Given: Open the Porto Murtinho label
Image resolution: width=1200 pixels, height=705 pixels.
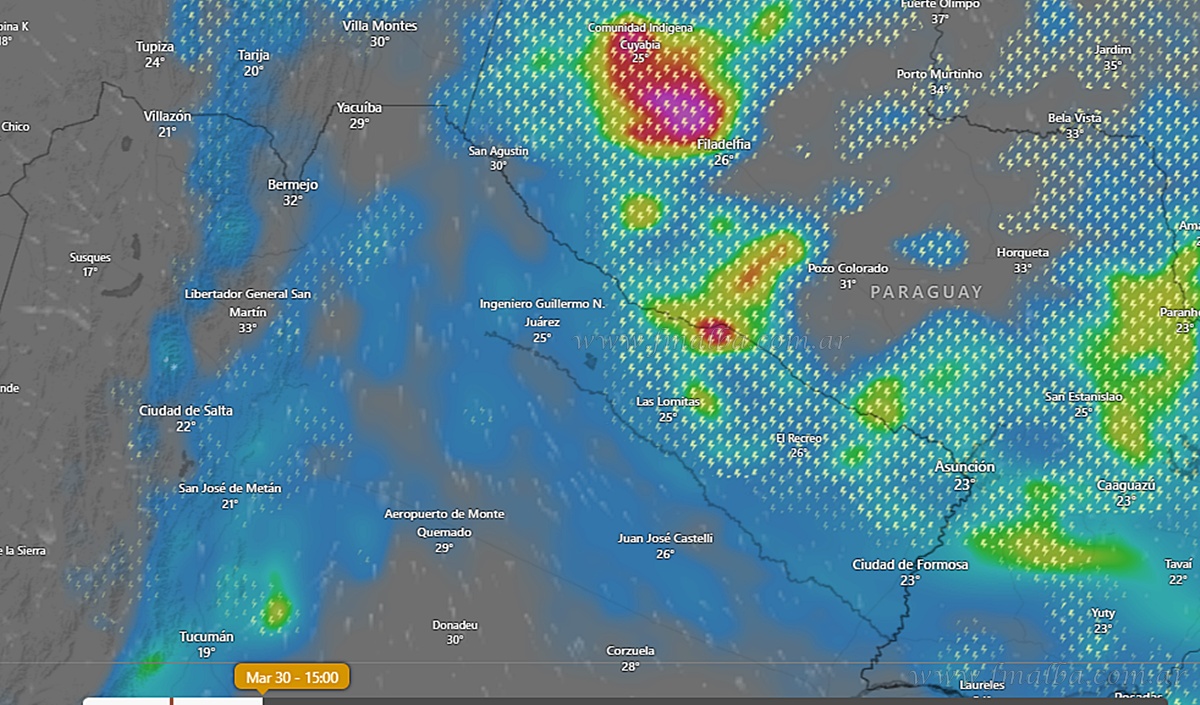Looking at the screenshot, I should [x=939, y=75].
